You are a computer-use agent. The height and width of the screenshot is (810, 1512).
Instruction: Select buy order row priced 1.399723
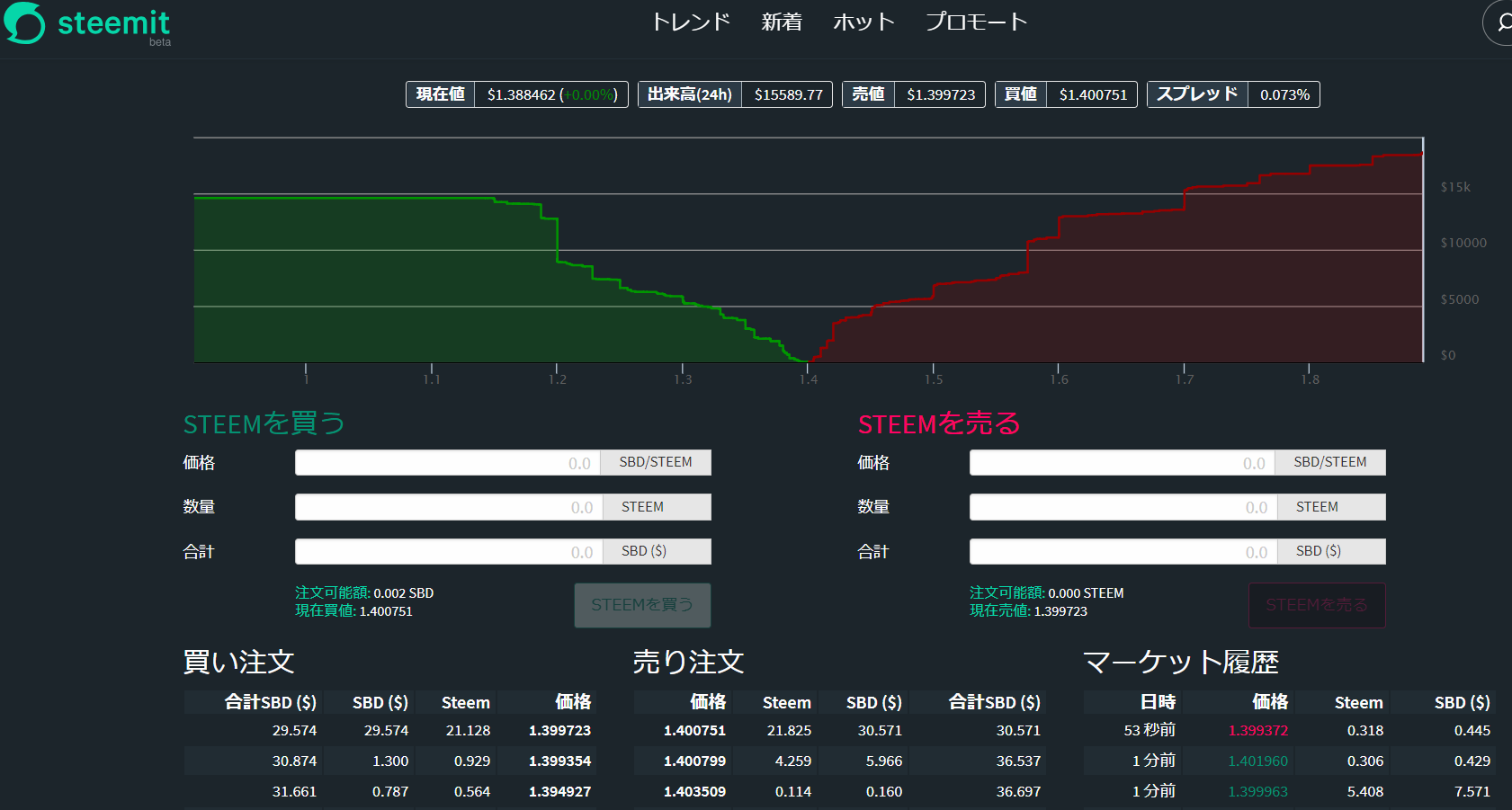click(389, 731)
